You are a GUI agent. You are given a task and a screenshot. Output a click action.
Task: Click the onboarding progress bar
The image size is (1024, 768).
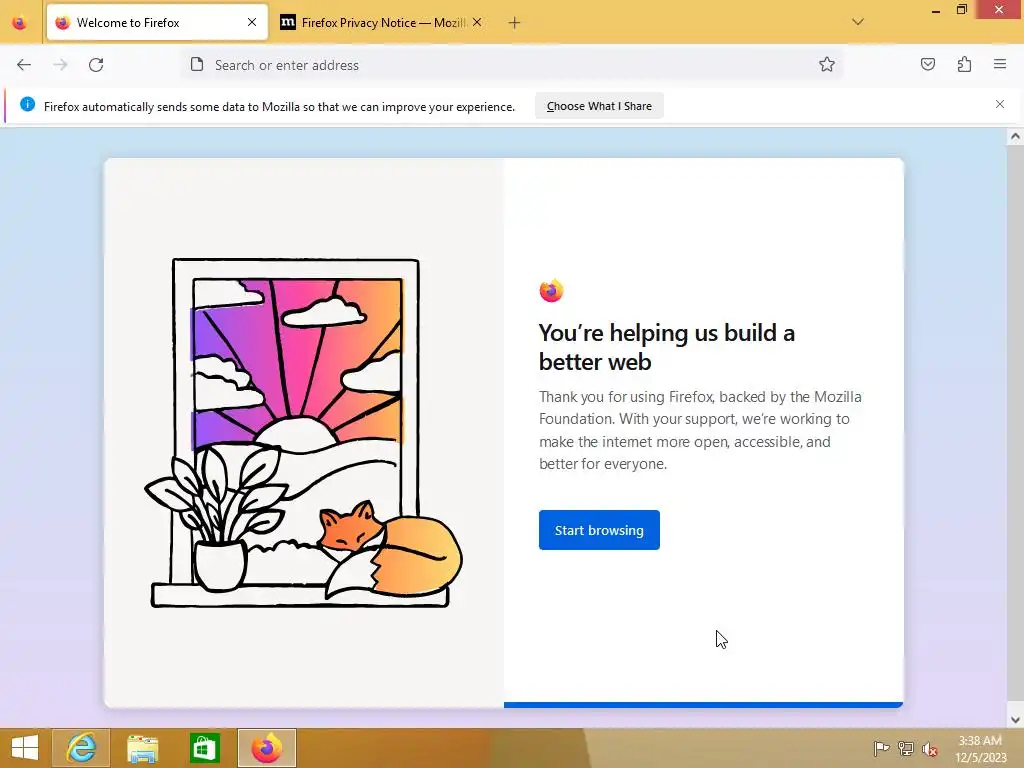click(x=703, y=705)
